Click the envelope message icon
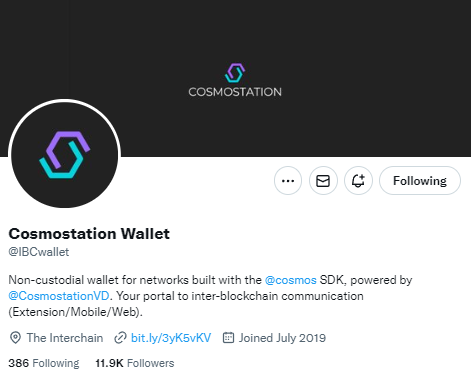The image size is (471, 377). [x=323, y=181]
